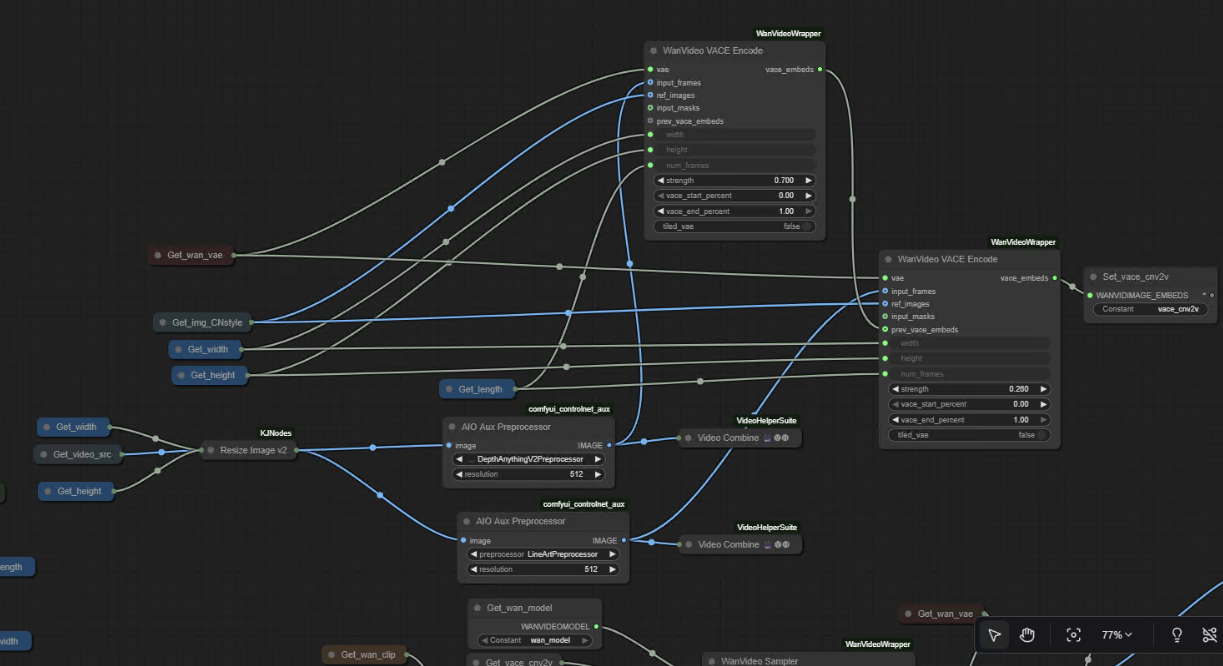Click the WANVIDEOMODEL output port
This screenshot has height=666, width=1223.
coord(596,626)
